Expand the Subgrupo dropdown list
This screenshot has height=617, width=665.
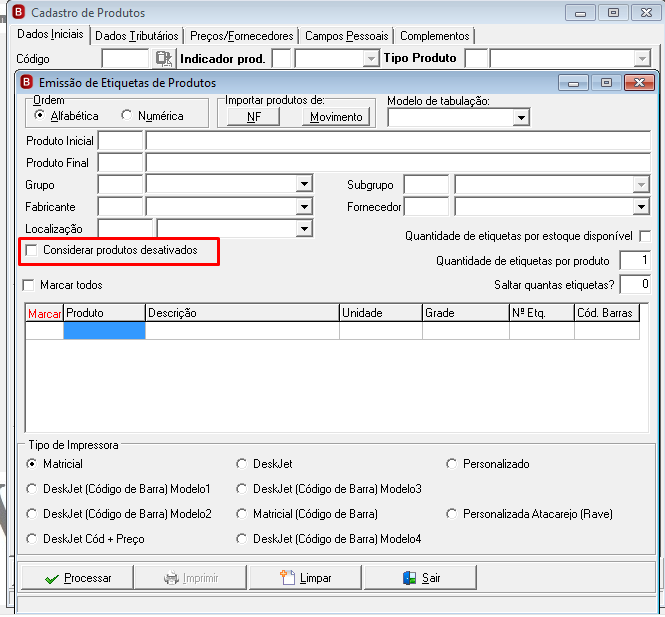point(641,184)
